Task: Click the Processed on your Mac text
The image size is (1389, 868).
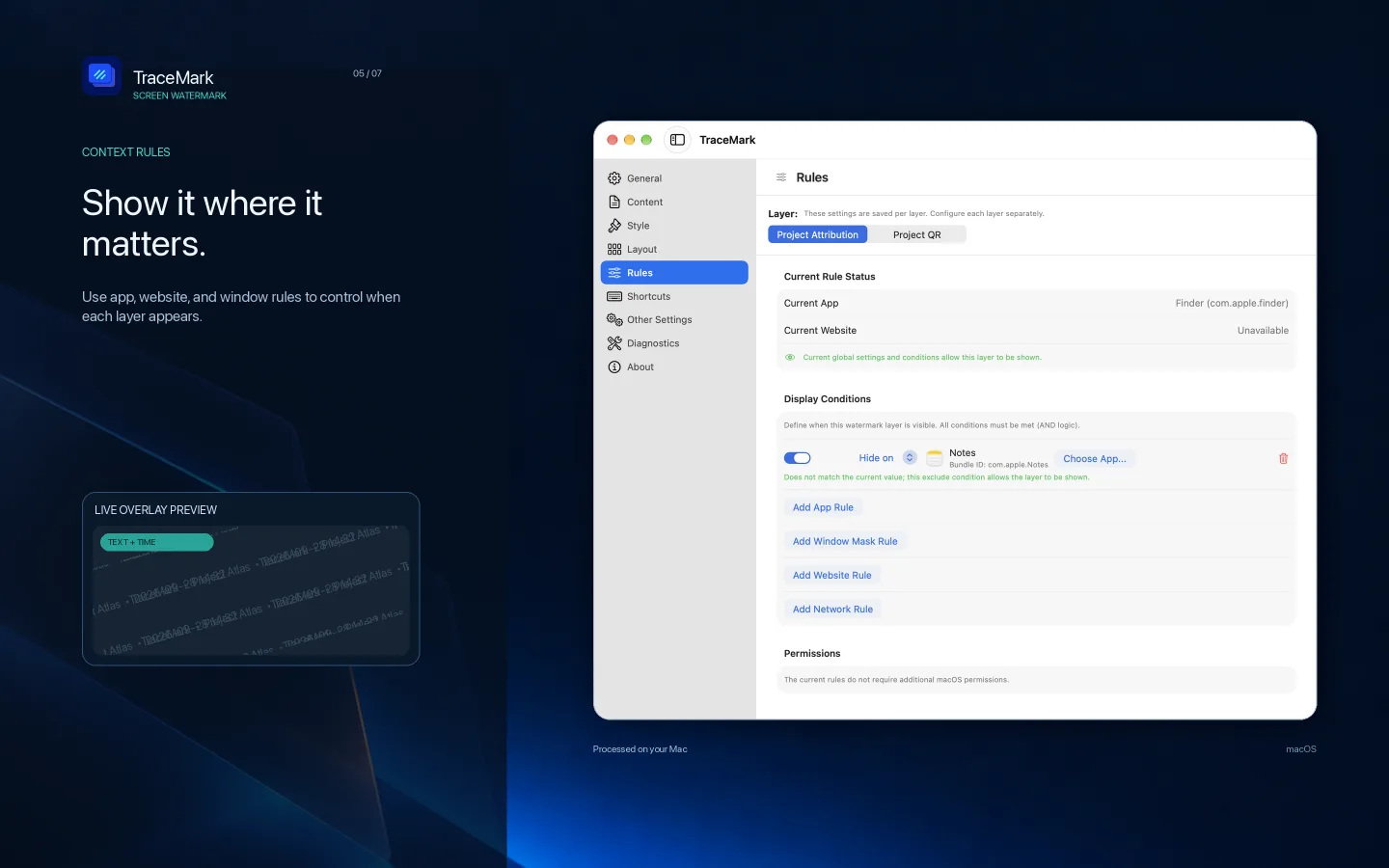Action: click(640, 749)
